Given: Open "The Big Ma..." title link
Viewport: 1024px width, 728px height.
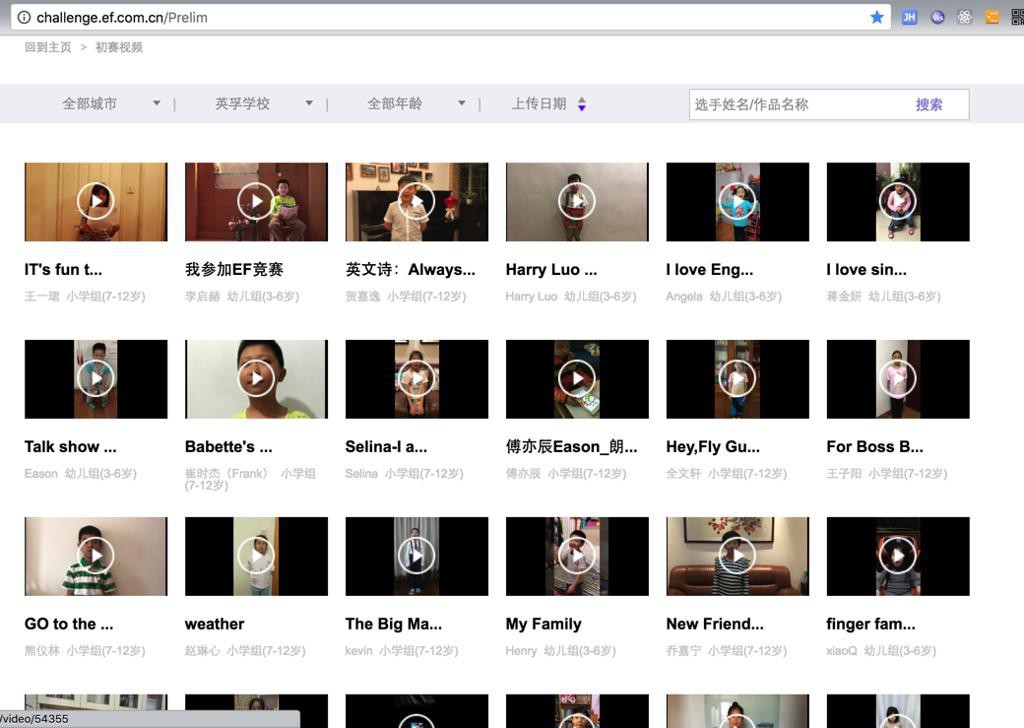Looking at the screenshot, I should click(394, 624).
